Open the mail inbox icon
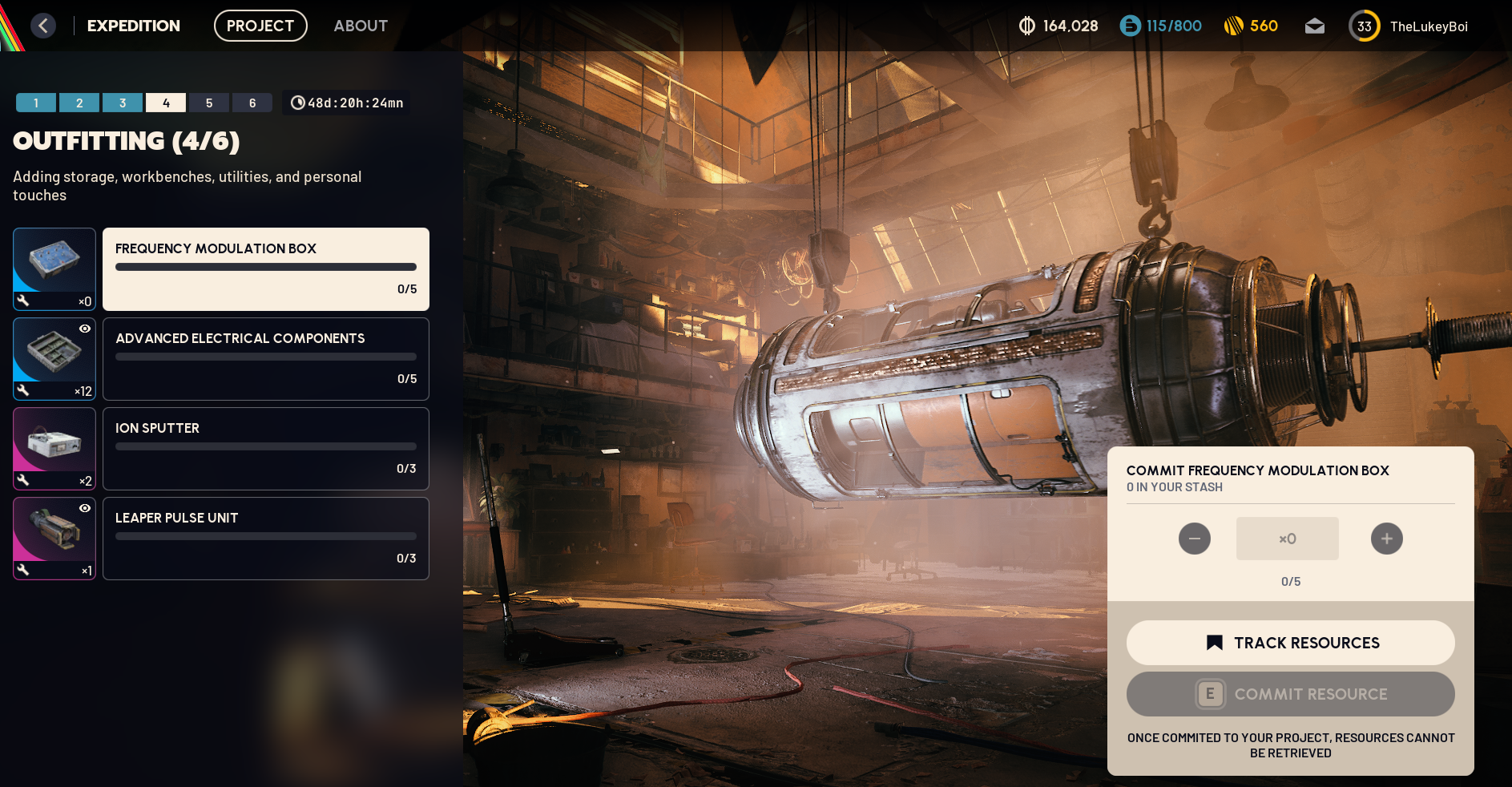 1315,26
